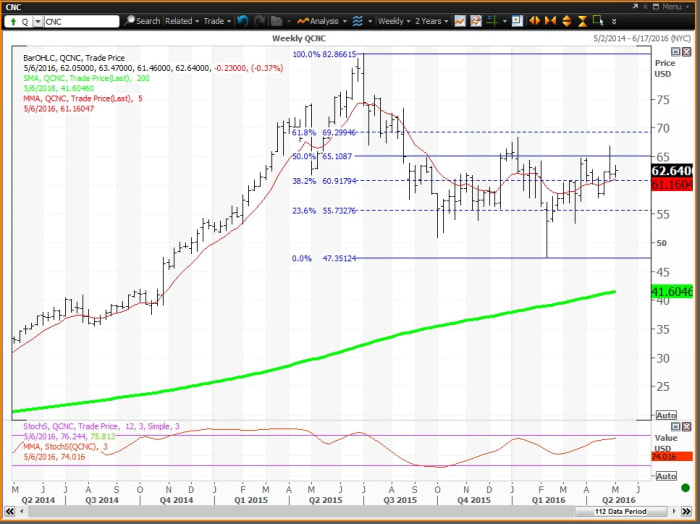Click the Search magnifier button

pyautogui.click(x=142, y=21)
